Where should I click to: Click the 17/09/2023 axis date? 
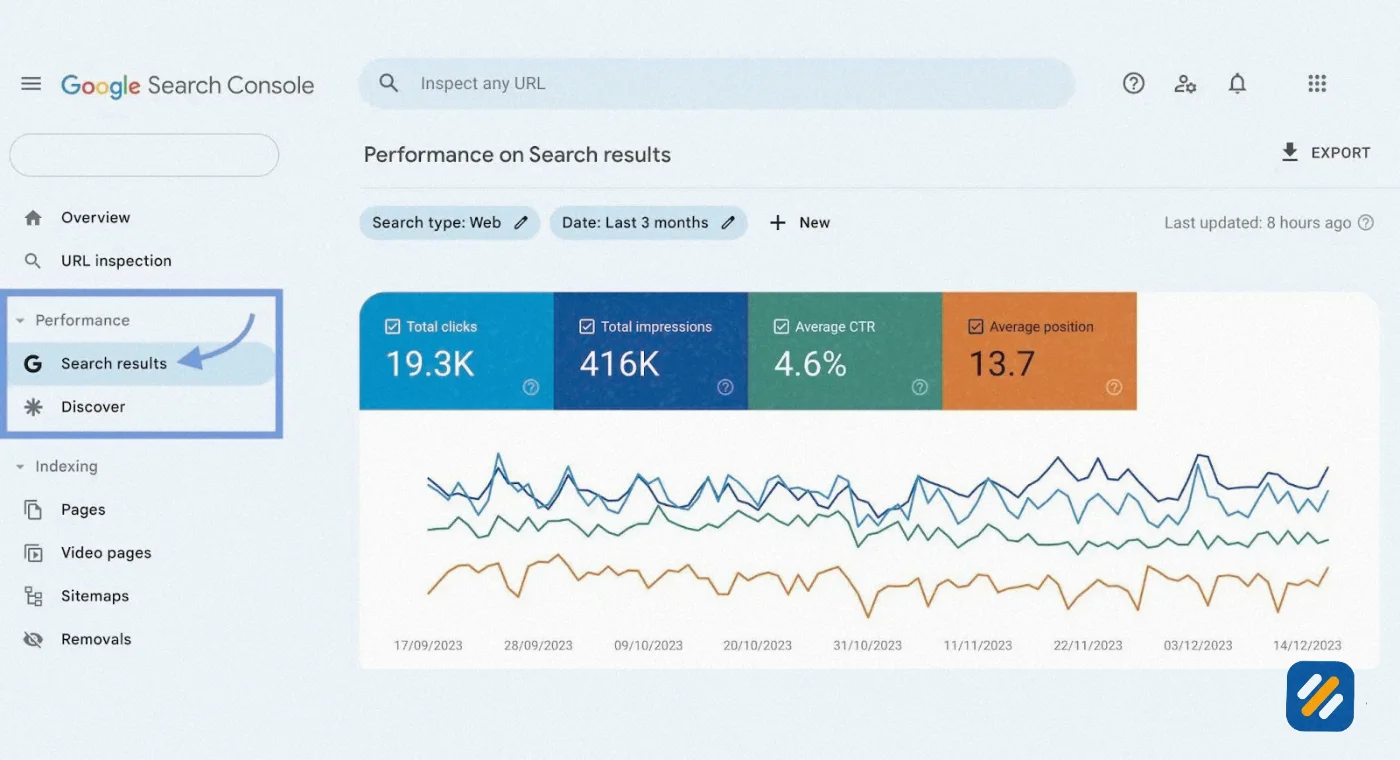coord(428,645)
